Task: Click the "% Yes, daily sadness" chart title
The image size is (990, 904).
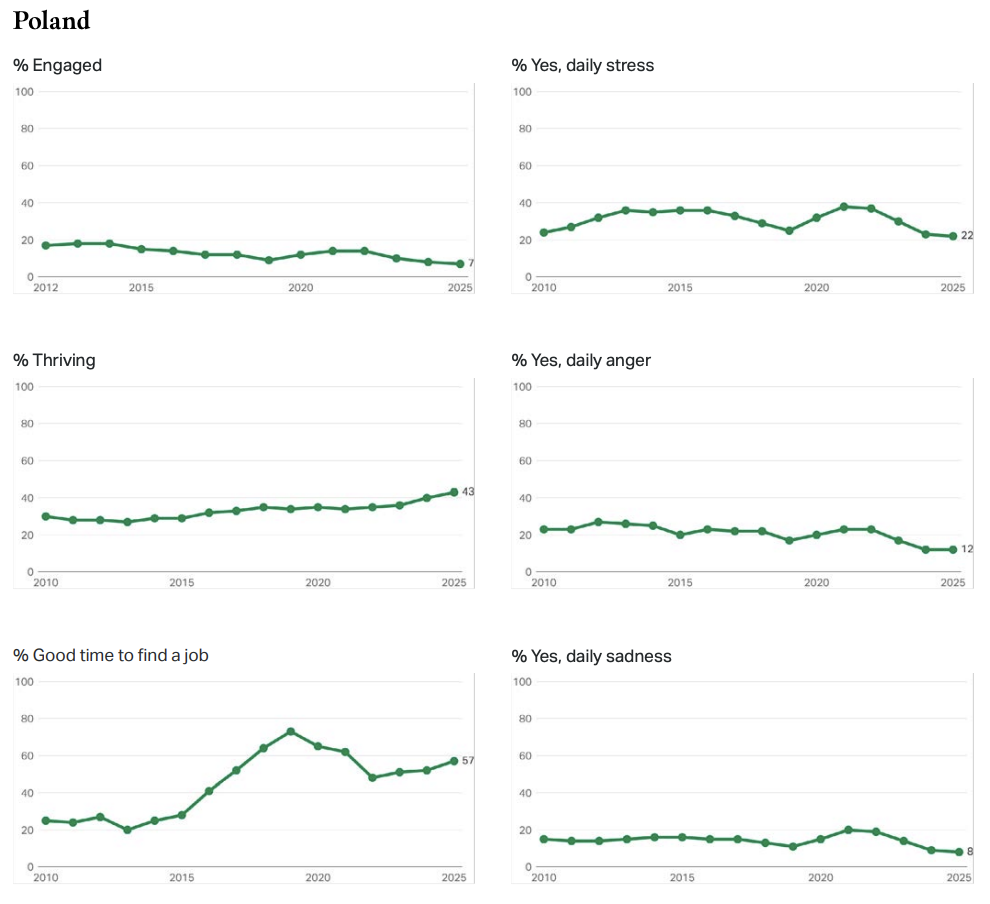Action: tap(591, 656)
